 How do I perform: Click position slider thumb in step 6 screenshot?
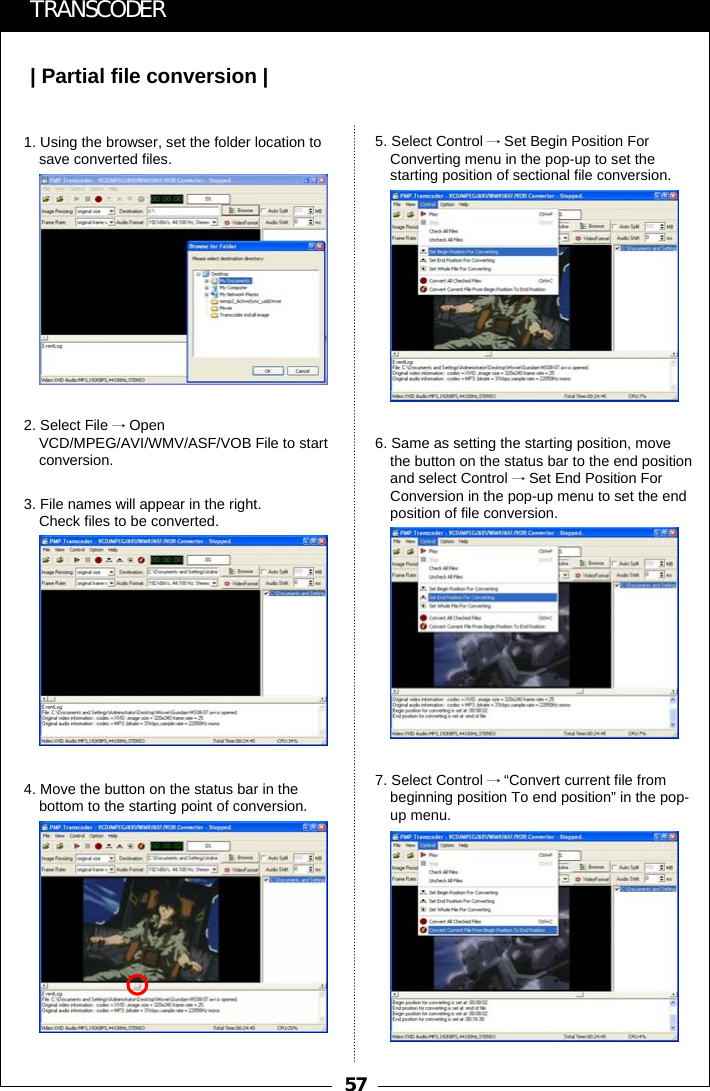coord(580,691)
